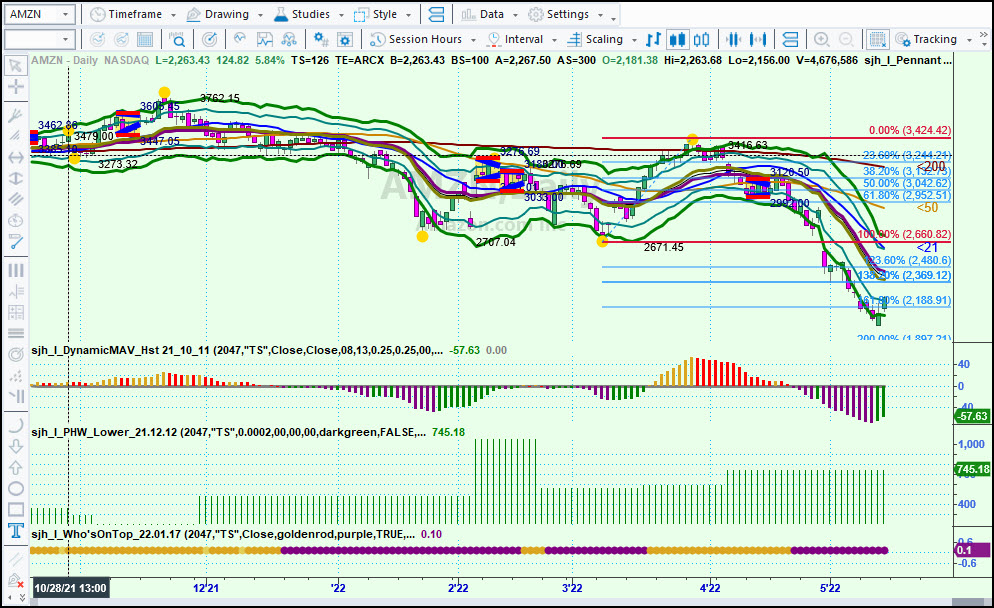Click the linked curve nodes icon

pyautogui.click(x=288, y=39)
